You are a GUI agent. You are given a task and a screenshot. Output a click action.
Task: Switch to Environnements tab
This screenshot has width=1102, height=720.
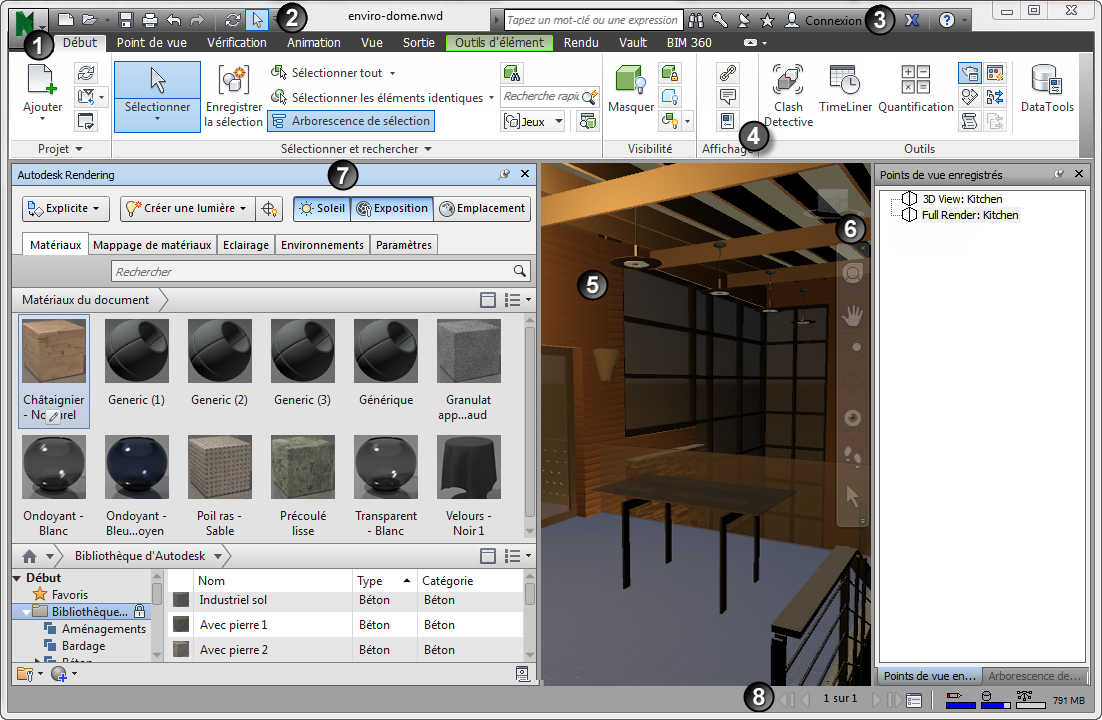coord(322,245)
